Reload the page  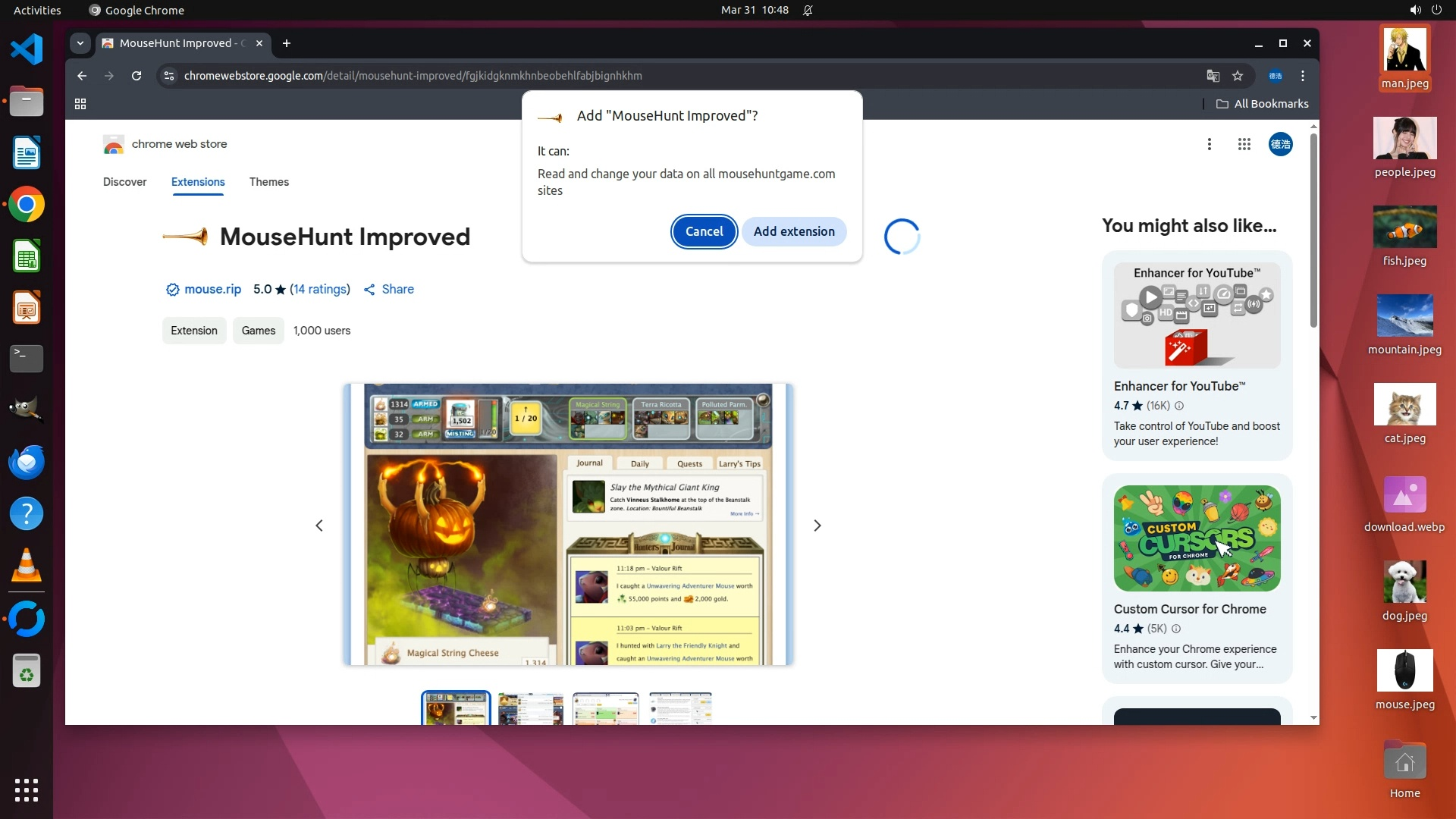pyautogui.click(x=136, y=76)
